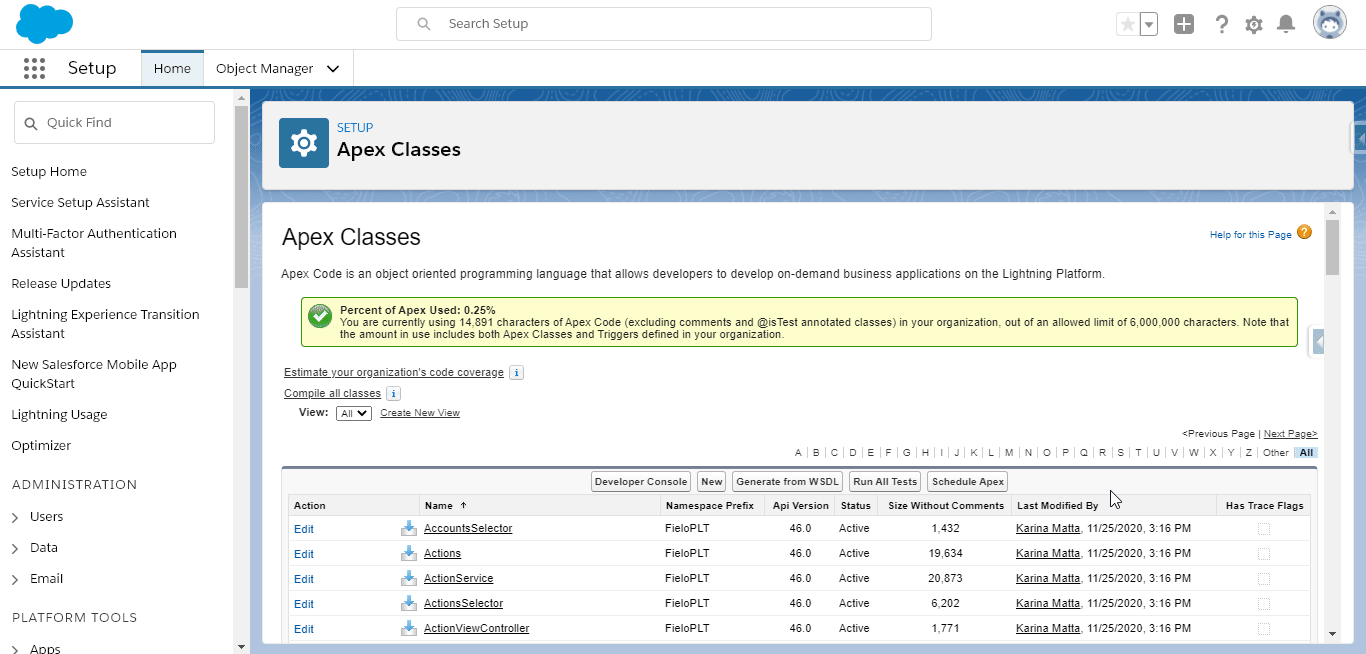Open the Notifications bell

1287,24
